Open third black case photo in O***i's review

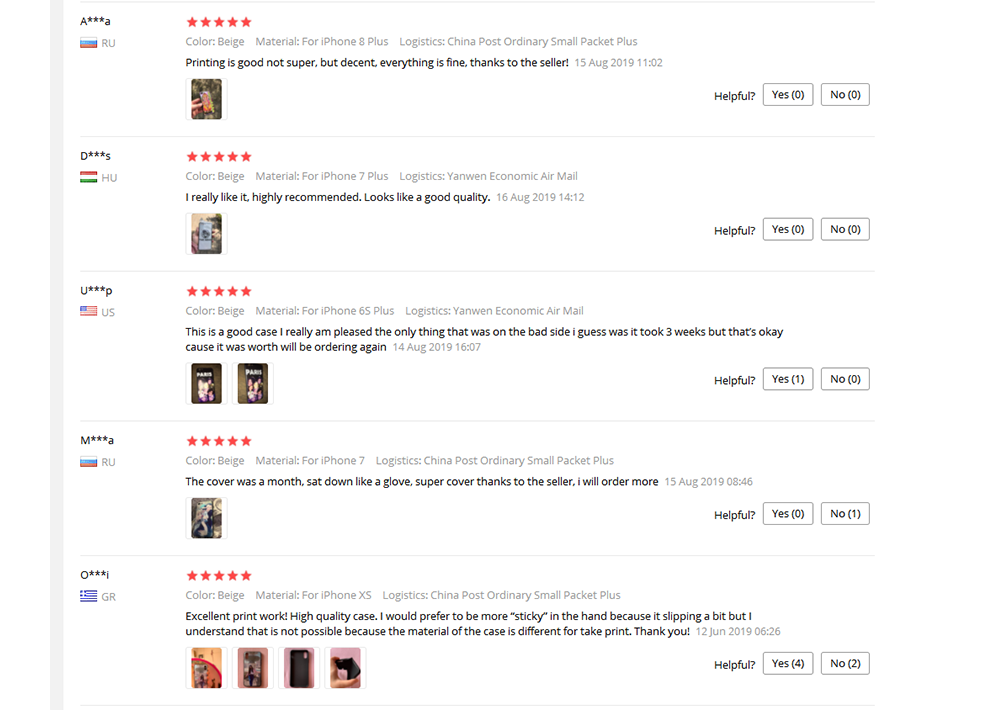coord(299,668)
